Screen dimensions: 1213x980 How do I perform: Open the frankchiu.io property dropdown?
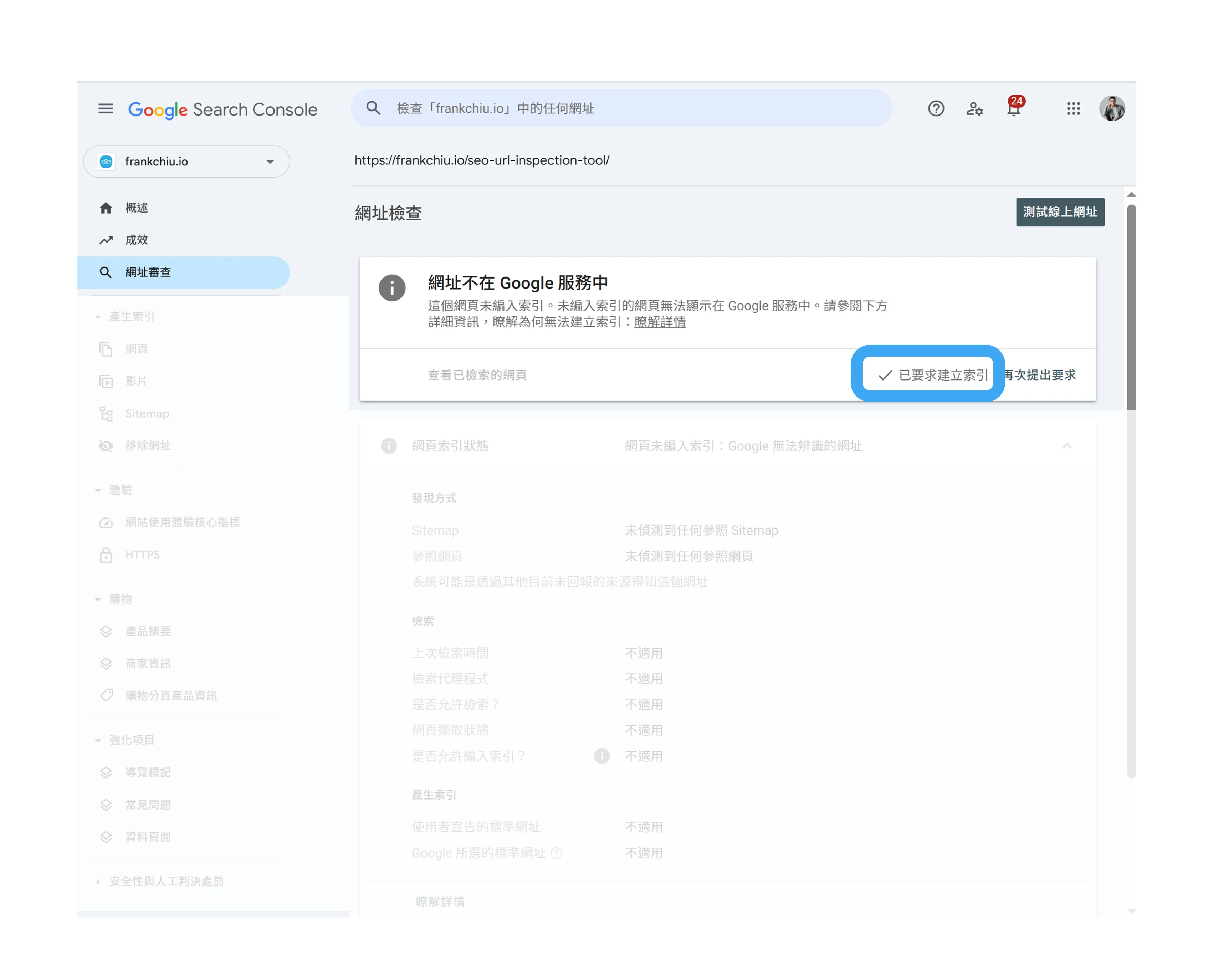(186, 162)
